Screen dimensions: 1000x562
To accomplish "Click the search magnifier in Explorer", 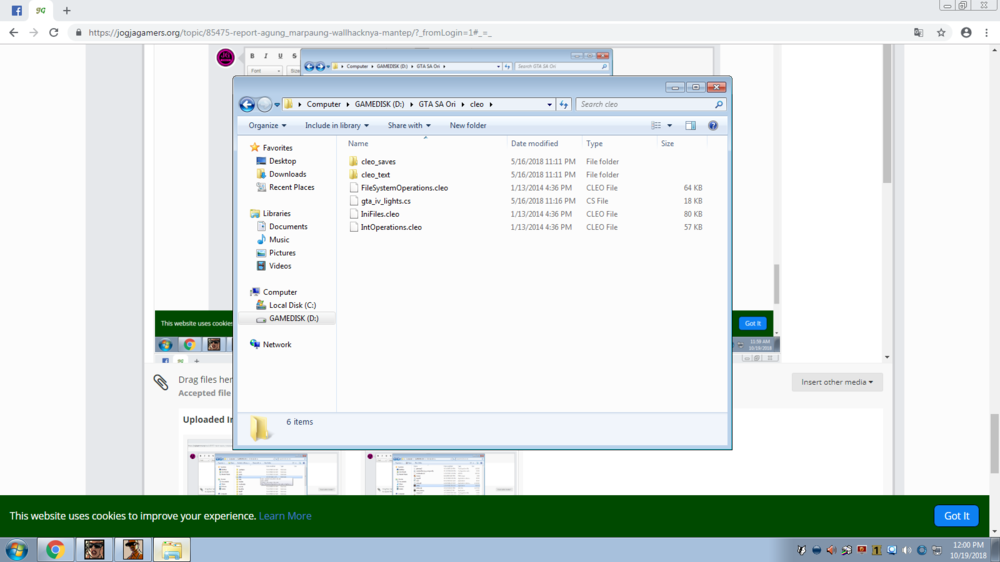I will pos(719,104).
